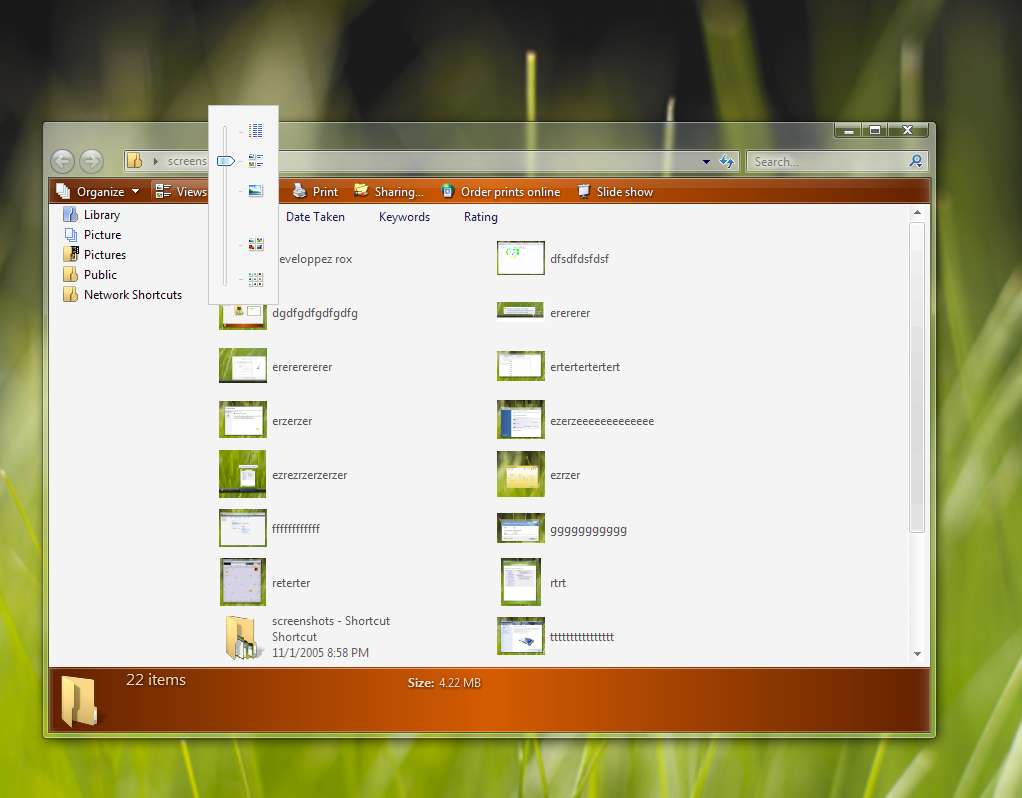Choose the single large picture view icon
Viewport: 1022px width, 798px height.
tap(256, 191)
